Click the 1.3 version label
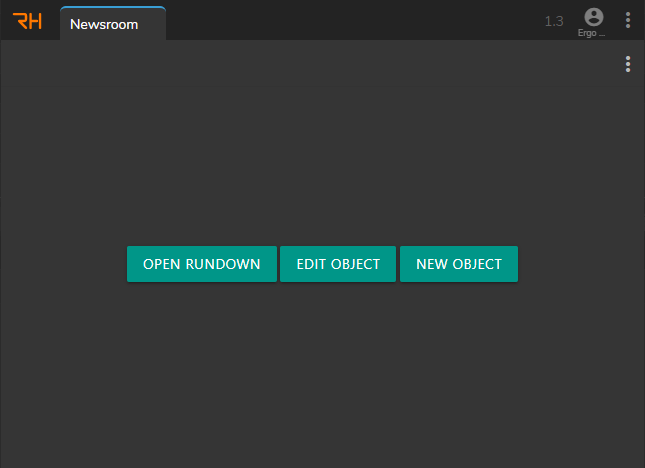The height and width of the screenshot is (468, 645). point(554,21)
